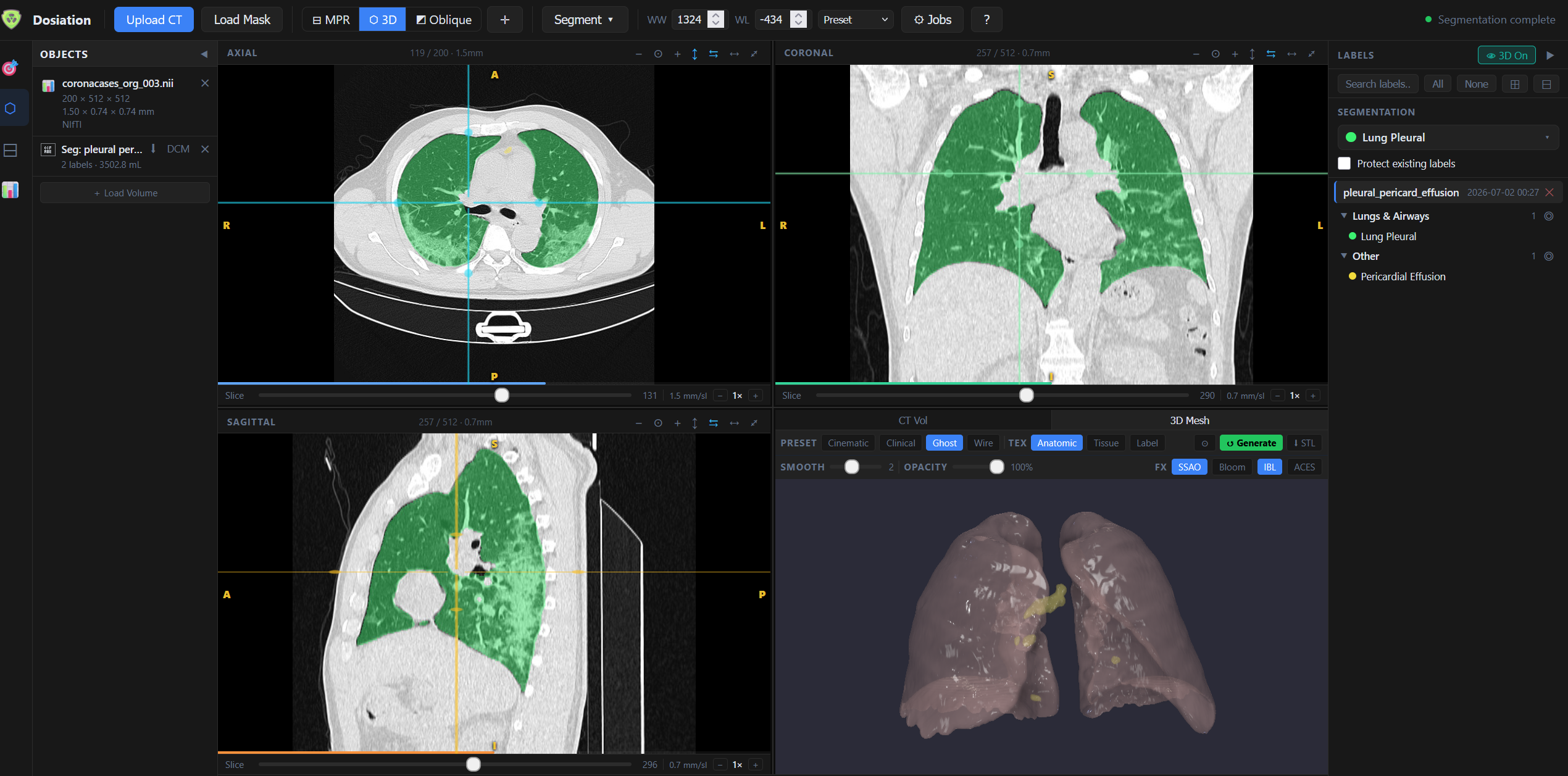Toggle Lungs & Airways group visibility
Viewport: 1568px width, 776px height.
(x=1549, y=216)
